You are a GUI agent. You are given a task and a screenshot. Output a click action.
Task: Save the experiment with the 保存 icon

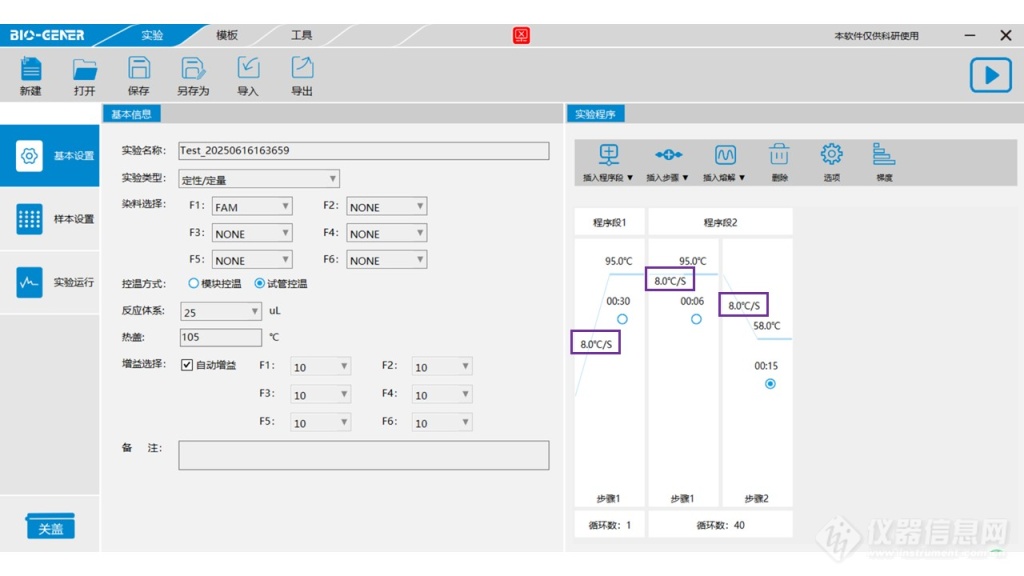point(139,69)
